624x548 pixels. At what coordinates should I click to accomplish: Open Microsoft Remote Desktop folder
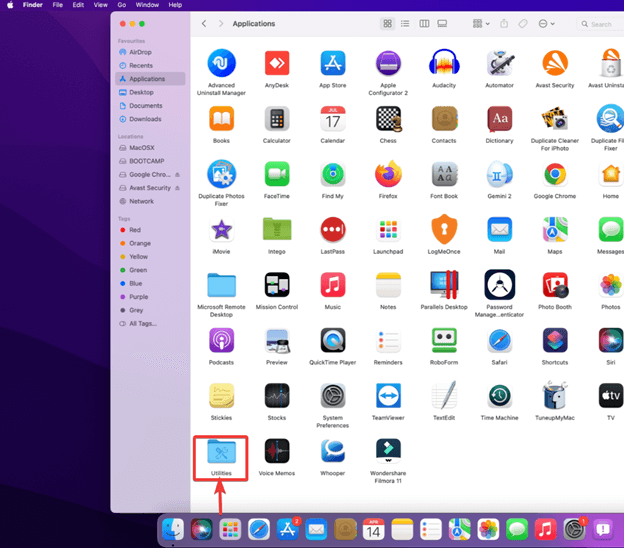click(x=221, y=285)
